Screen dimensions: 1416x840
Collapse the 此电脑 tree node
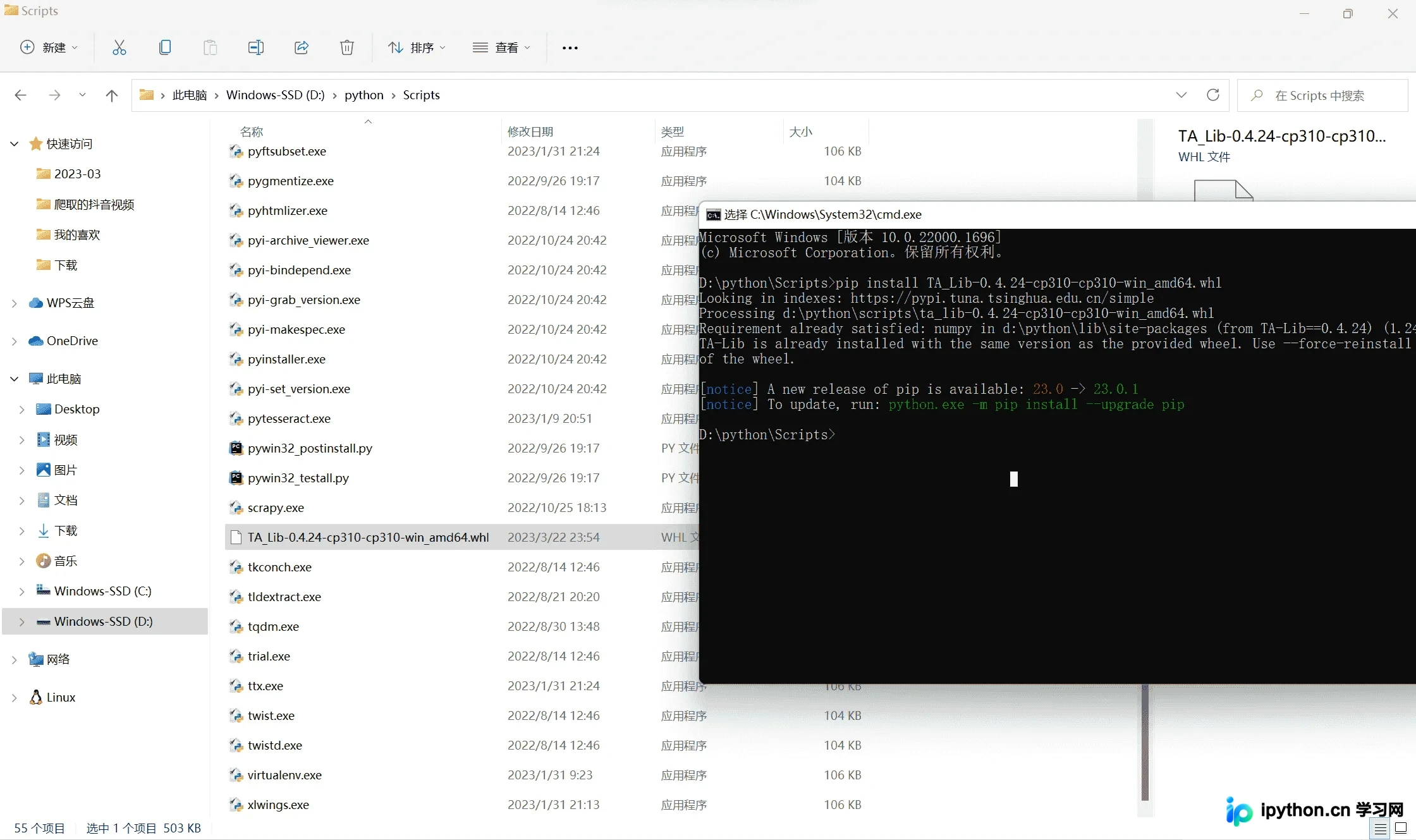pos(15,379)
